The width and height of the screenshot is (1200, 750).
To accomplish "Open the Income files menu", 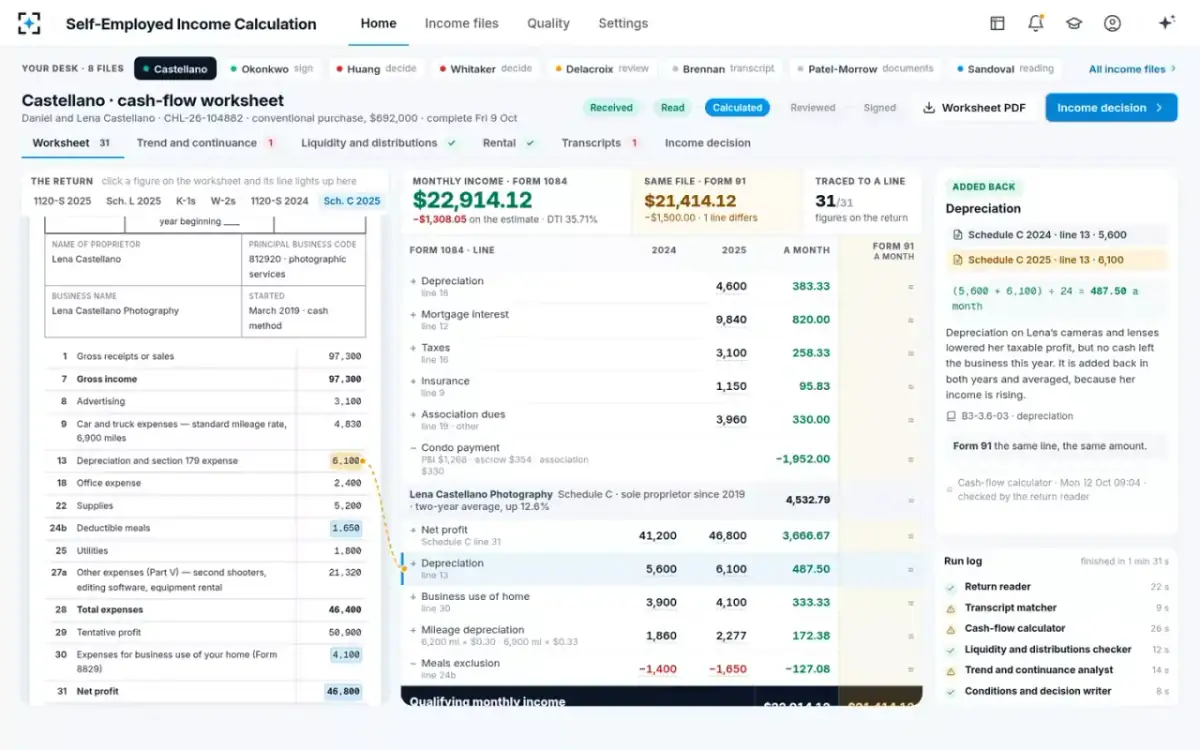I will tap(461, 23).
